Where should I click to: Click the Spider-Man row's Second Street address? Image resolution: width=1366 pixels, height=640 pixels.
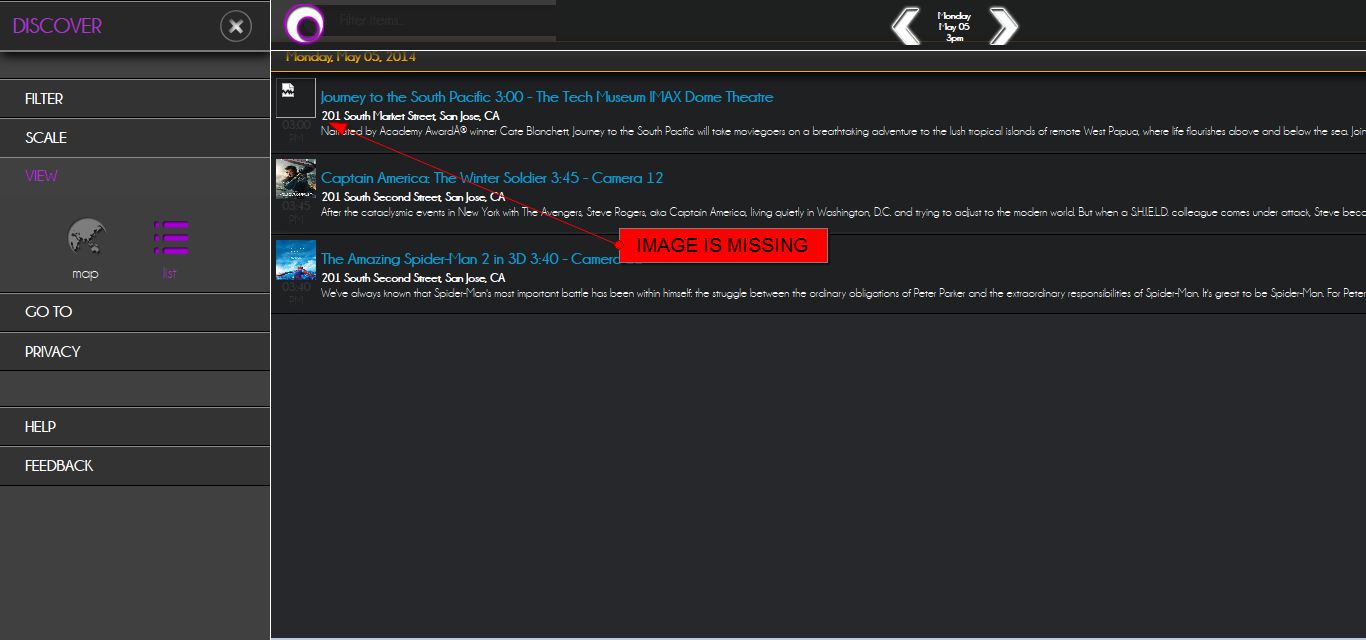click(x=414, y=277)
